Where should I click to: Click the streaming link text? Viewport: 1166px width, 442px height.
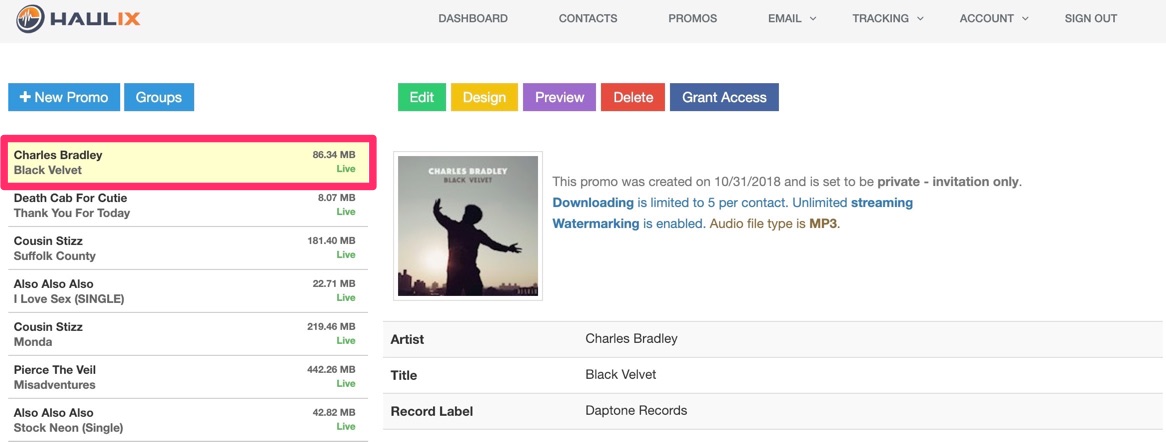882,202
